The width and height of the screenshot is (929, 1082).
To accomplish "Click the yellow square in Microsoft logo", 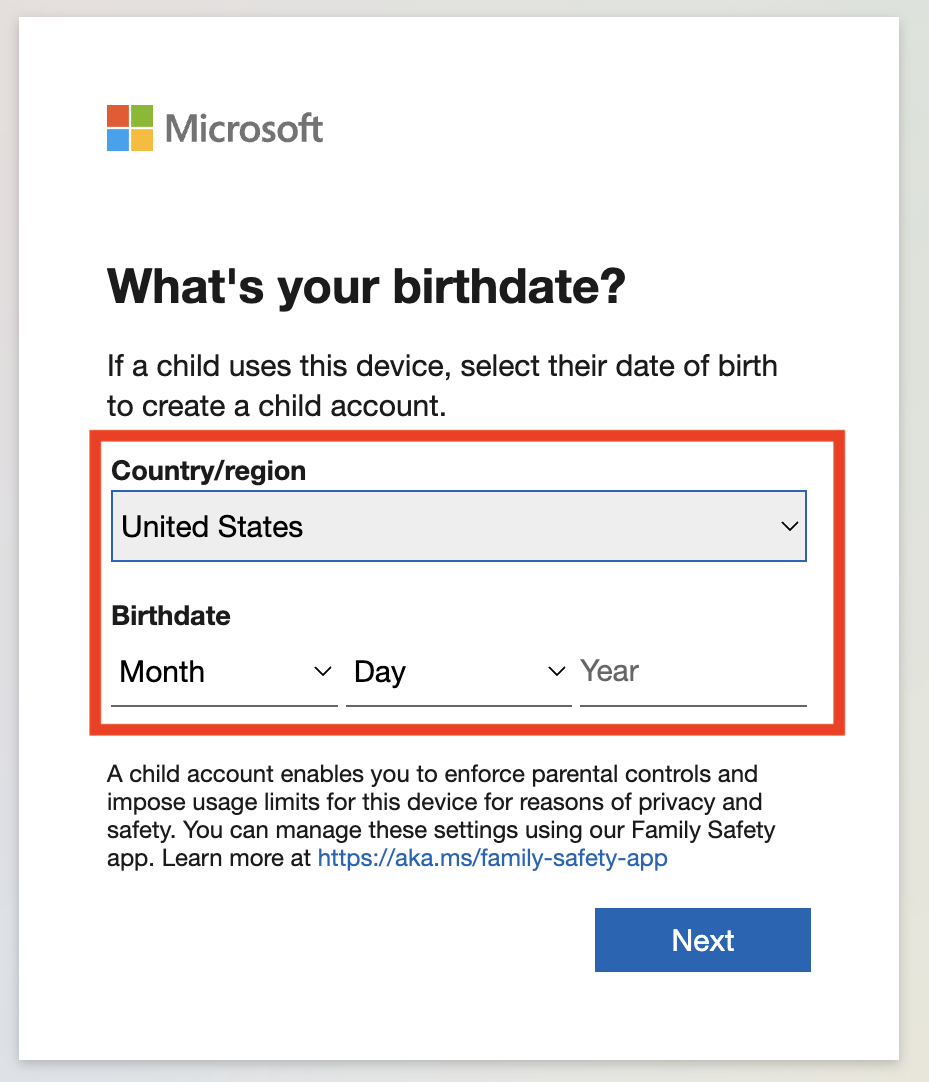I will tap(145, 141).
